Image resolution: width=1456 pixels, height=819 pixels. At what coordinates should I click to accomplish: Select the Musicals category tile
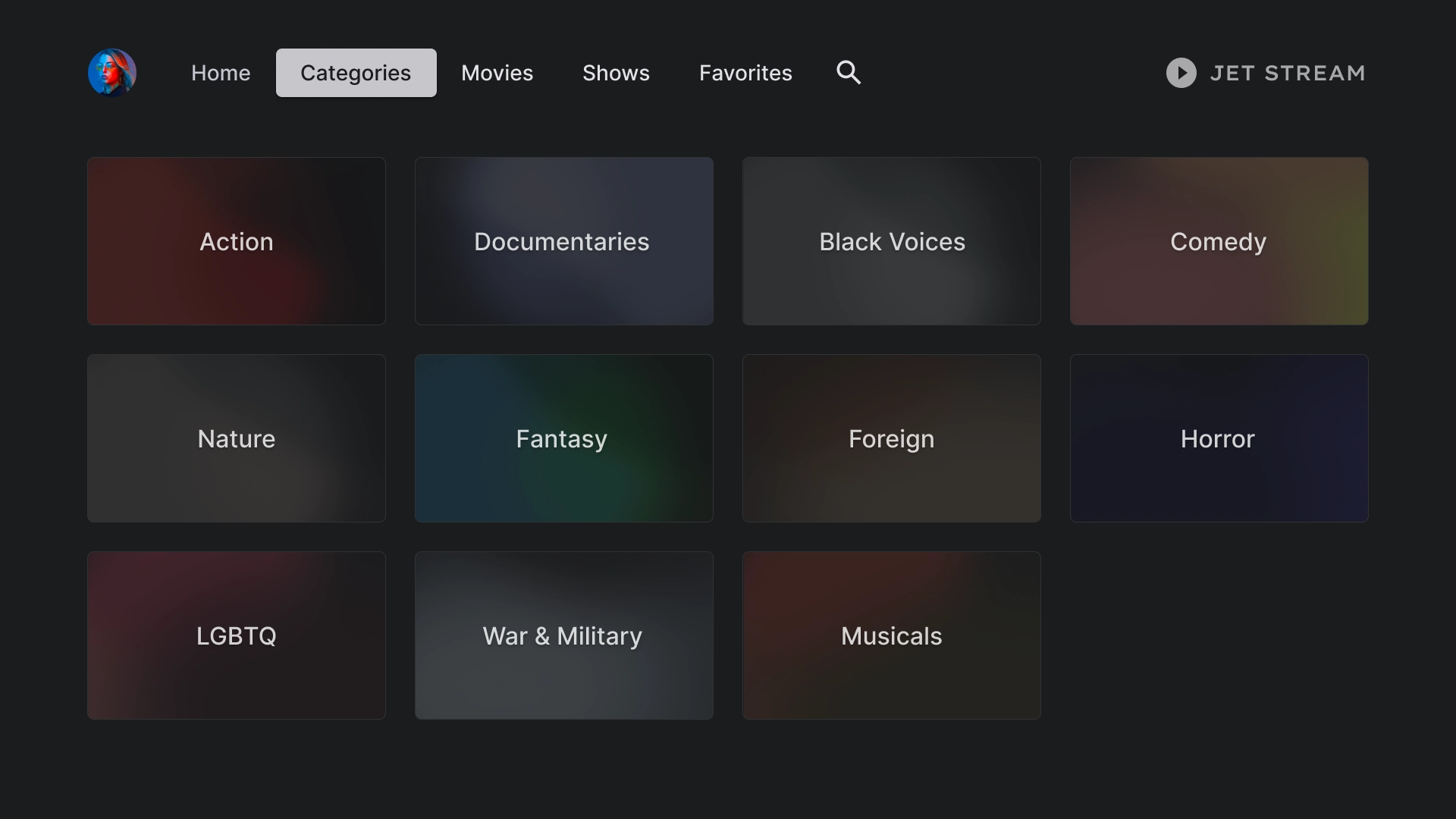(x=892, y=635)
